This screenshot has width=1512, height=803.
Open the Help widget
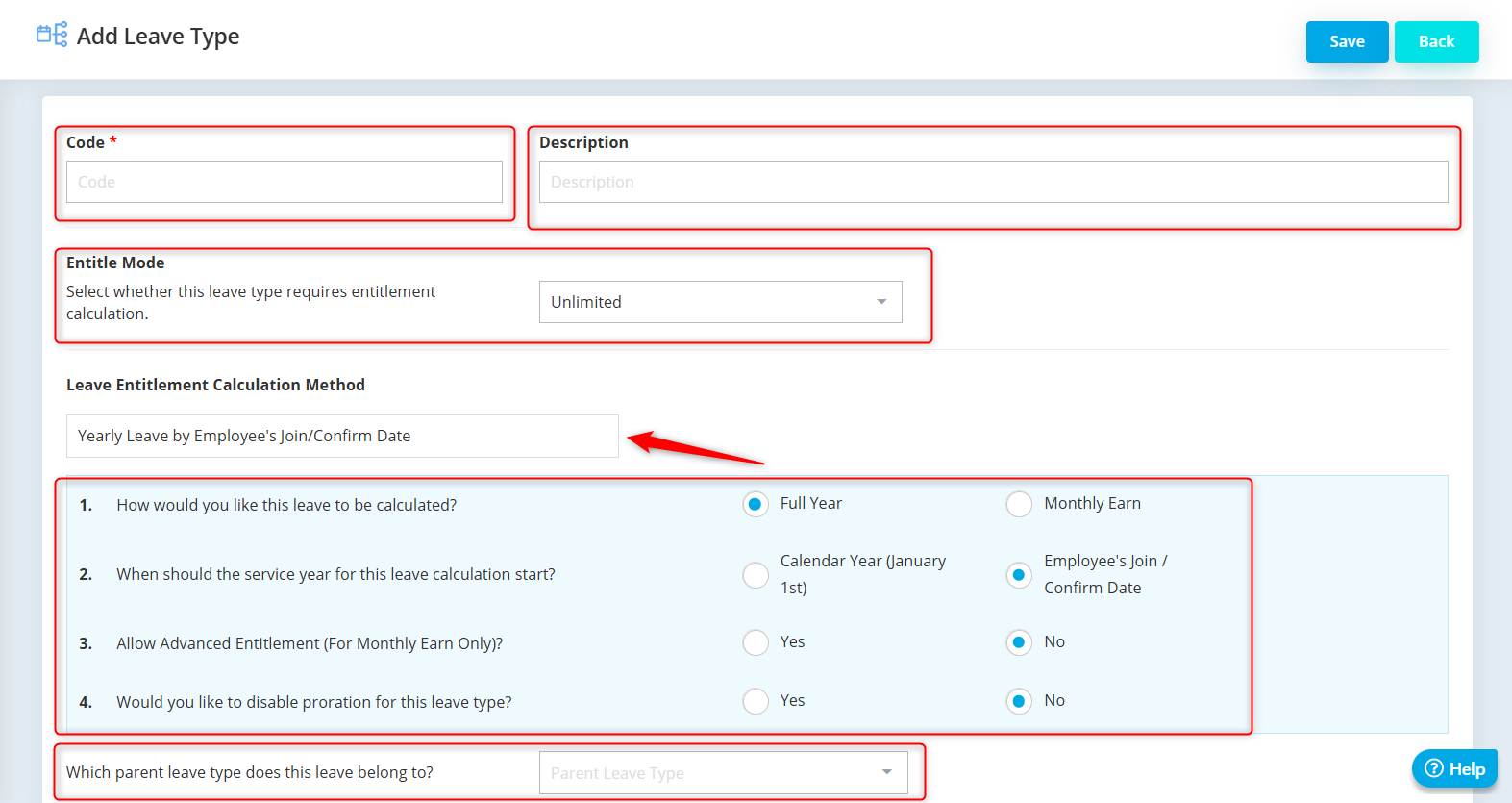[x=1454, y=768]
